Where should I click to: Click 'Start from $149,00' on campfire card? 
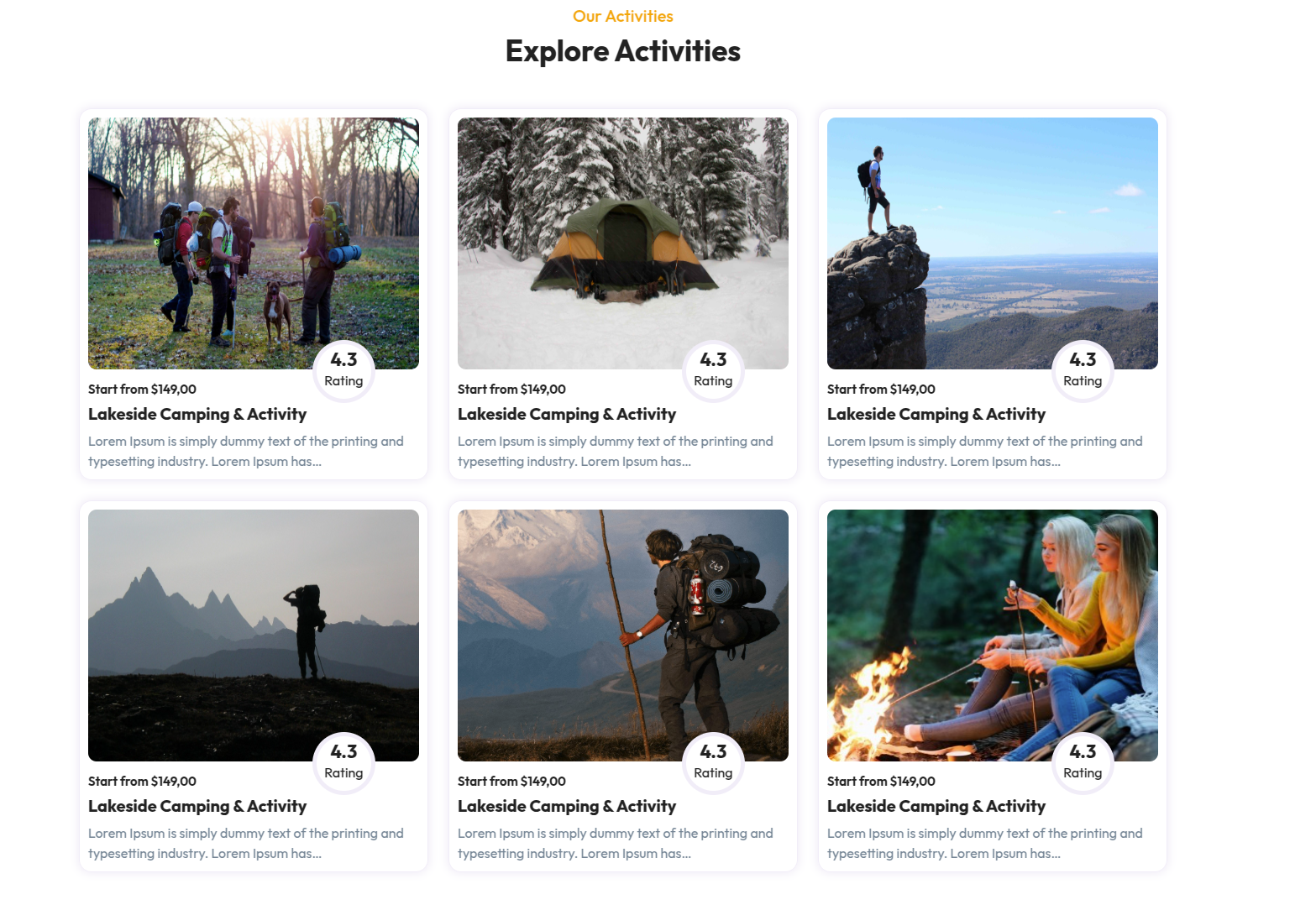pyautogui.click(x=881, y=782)
